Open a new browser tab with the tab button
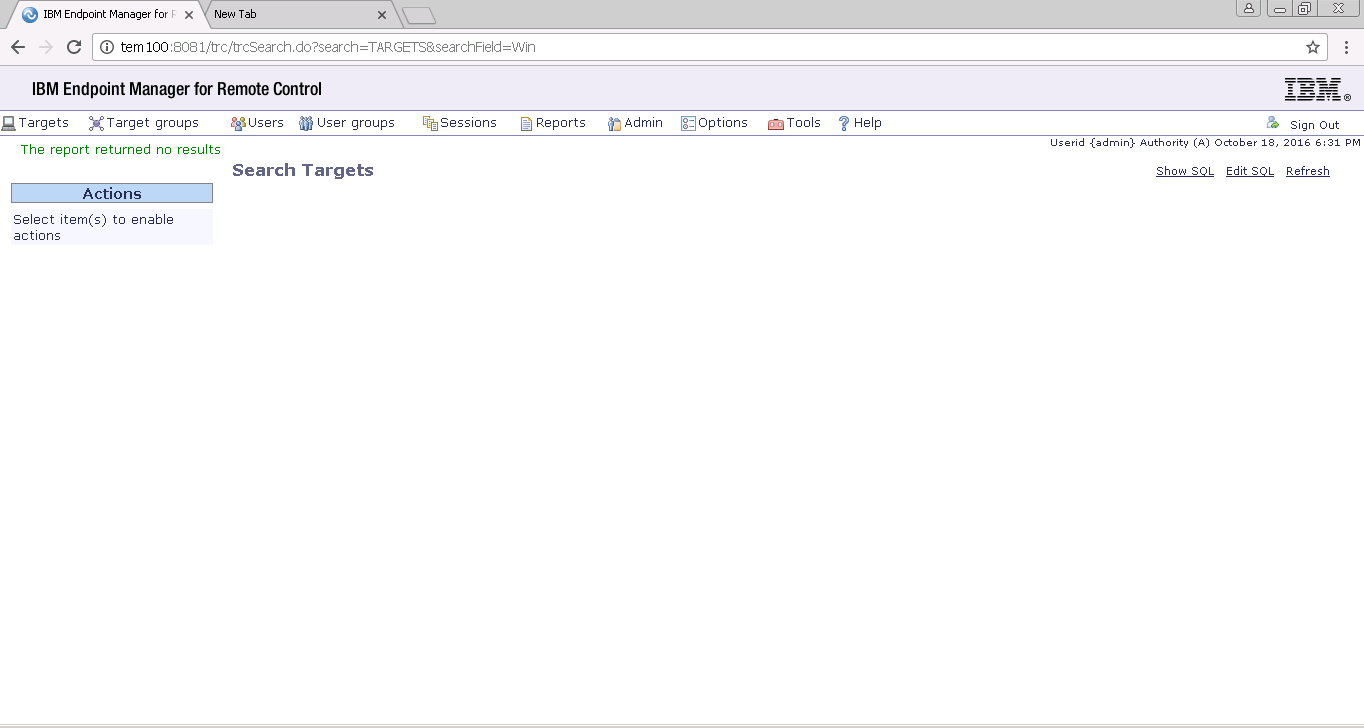Viewport: 1364px width, 728px height. click(x=419, y=15)
